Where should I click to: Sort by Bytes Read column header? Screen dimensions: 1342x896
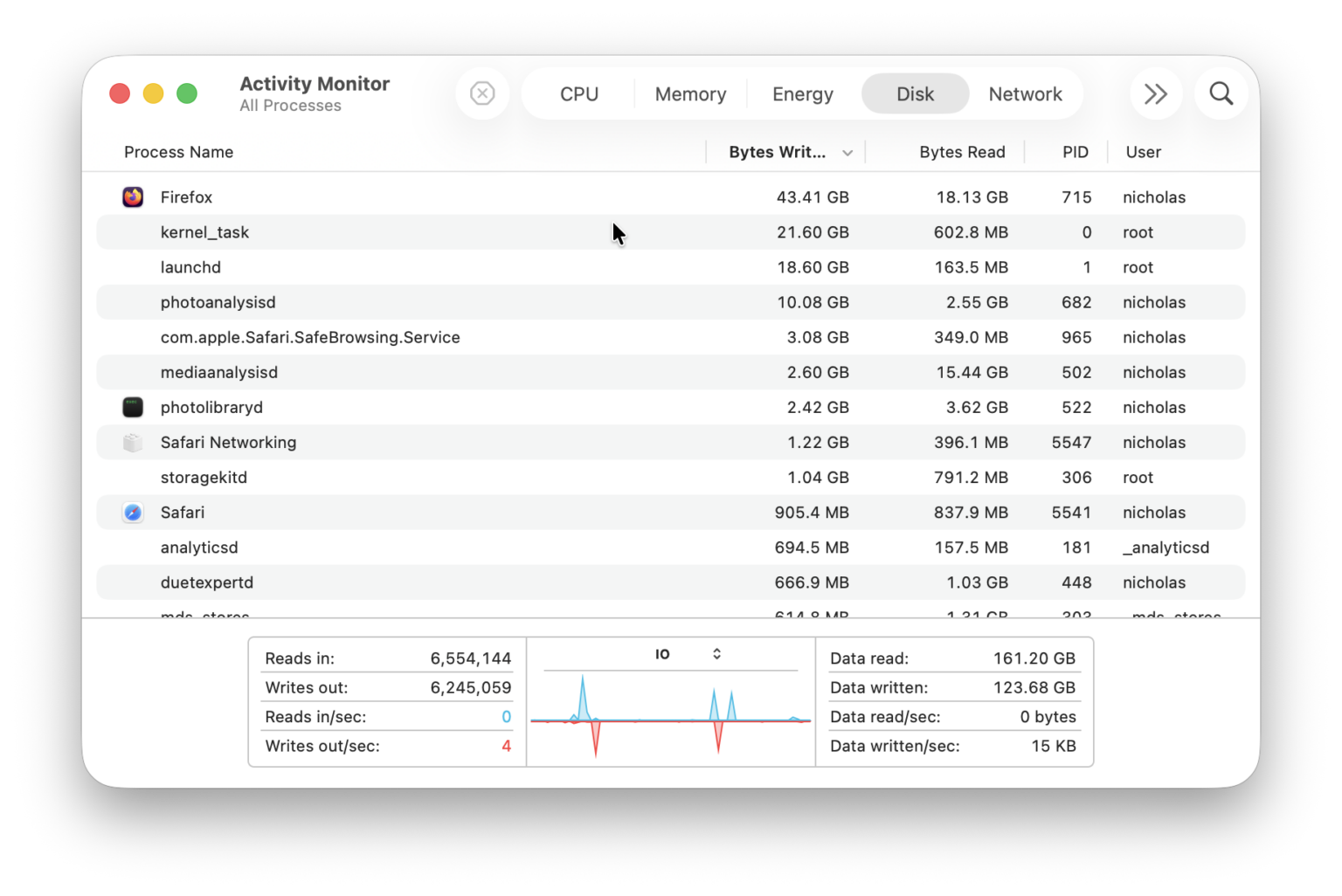962,152
